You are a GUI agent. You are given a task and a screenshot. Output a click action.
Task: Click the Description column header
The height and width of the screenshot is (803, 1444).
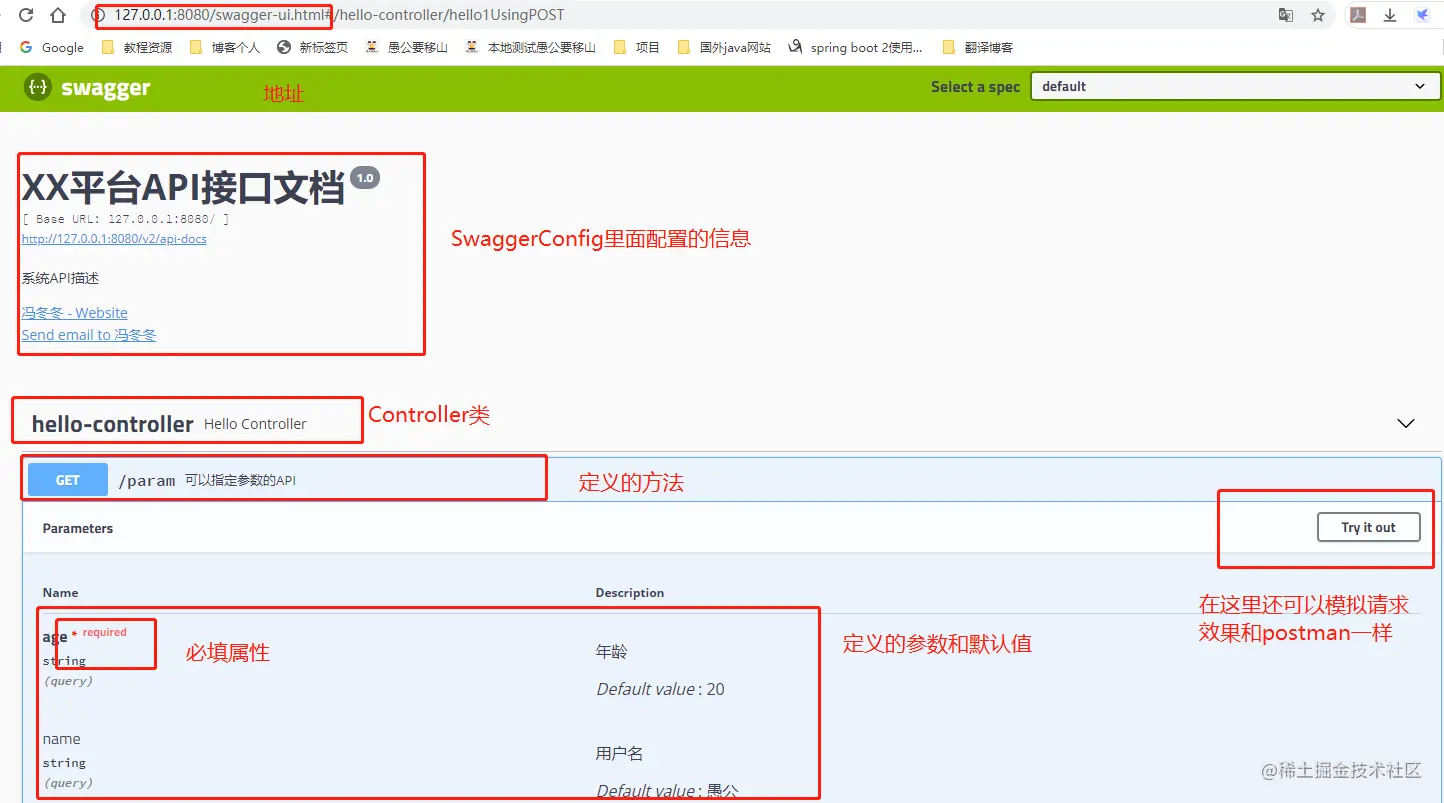point(630,592)
